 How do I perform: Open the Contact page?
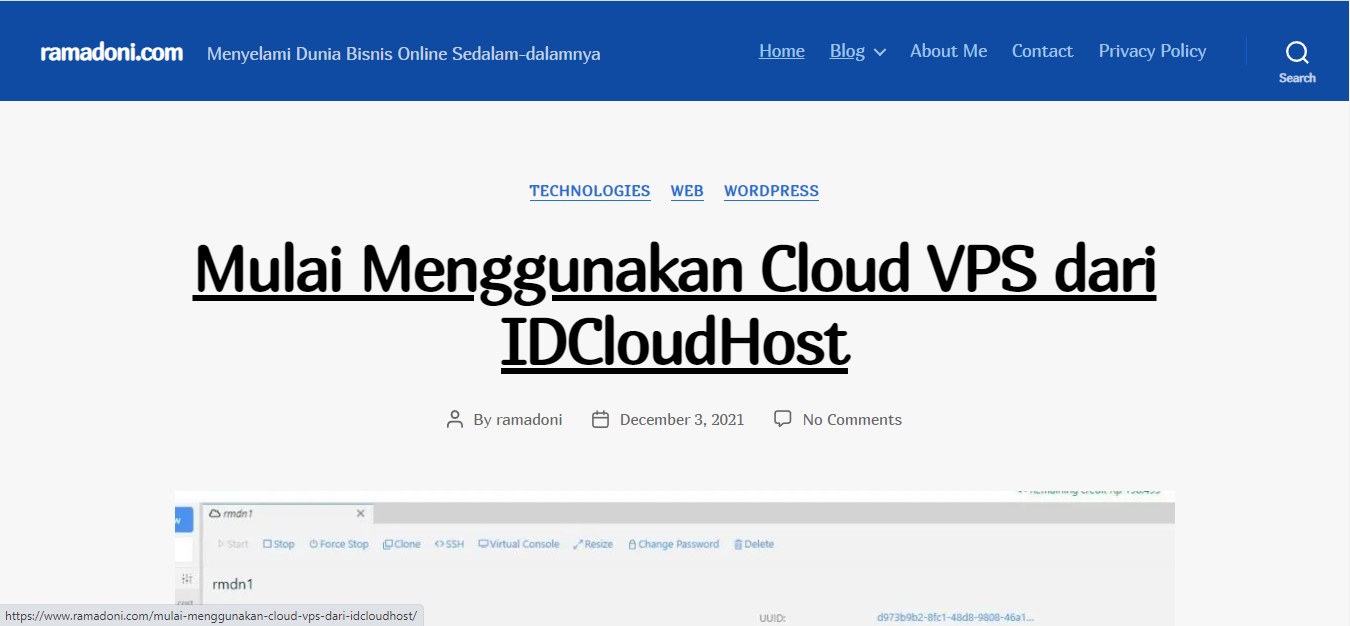(1042, 51)
